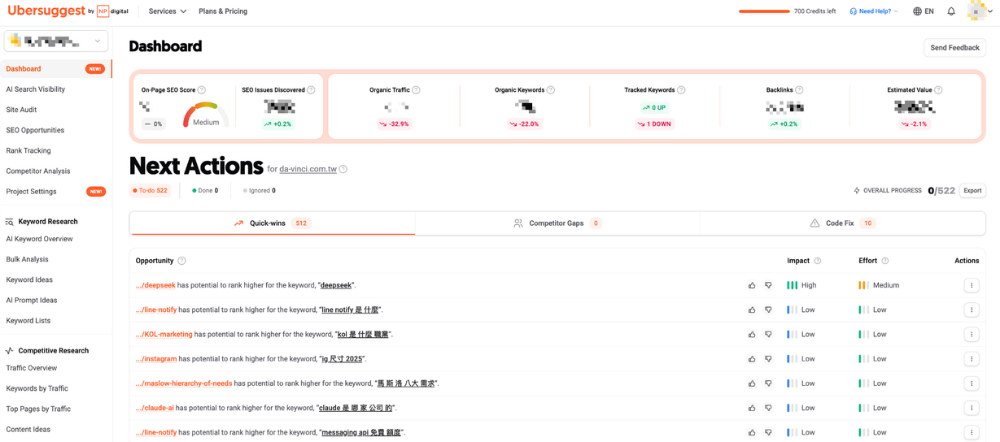The width and height of the screenshot is (1000, 442).
Task: Open AI Search Visibility in sidebar
Action: tap(36, 89)
